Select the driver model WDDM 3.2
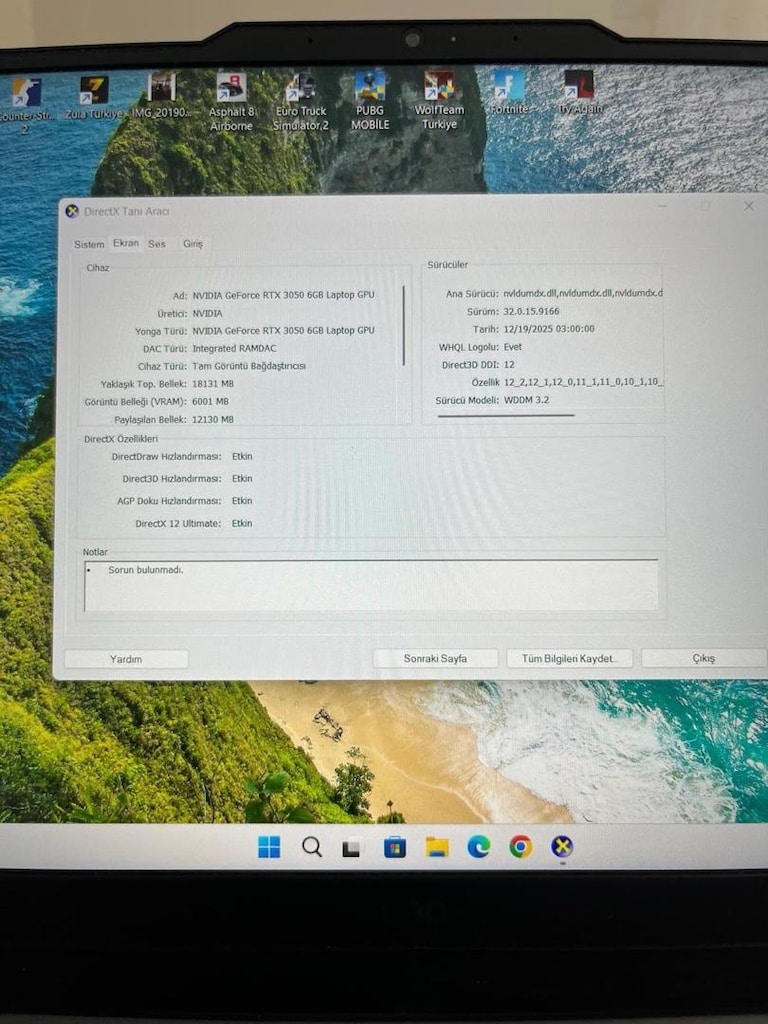 tap(526, 400)
